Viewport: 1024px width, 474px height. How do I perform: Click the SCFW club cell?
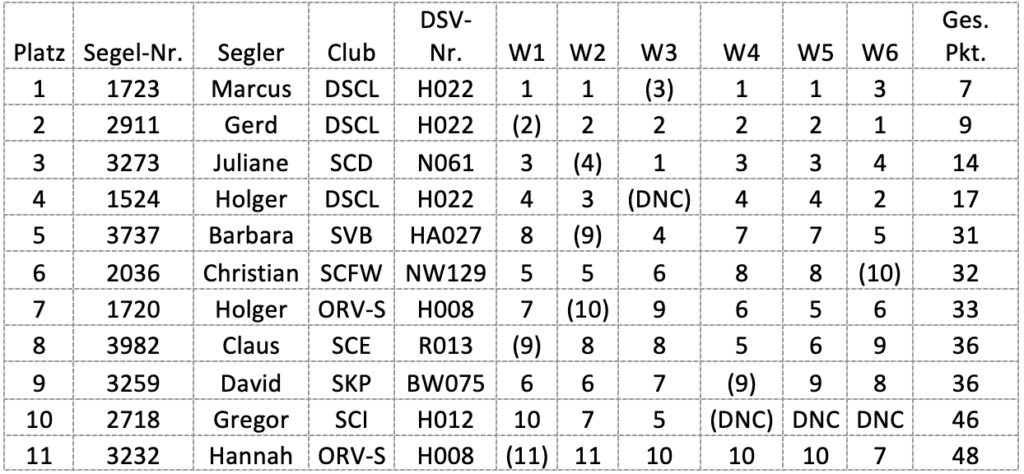[x=352, y=272]
